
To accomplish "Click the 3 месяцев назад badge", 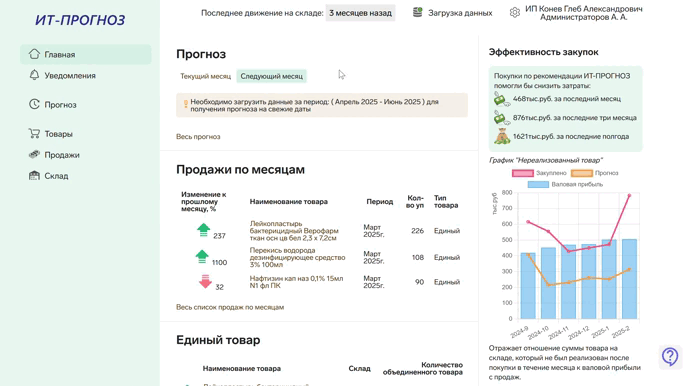I will point(360,13).
